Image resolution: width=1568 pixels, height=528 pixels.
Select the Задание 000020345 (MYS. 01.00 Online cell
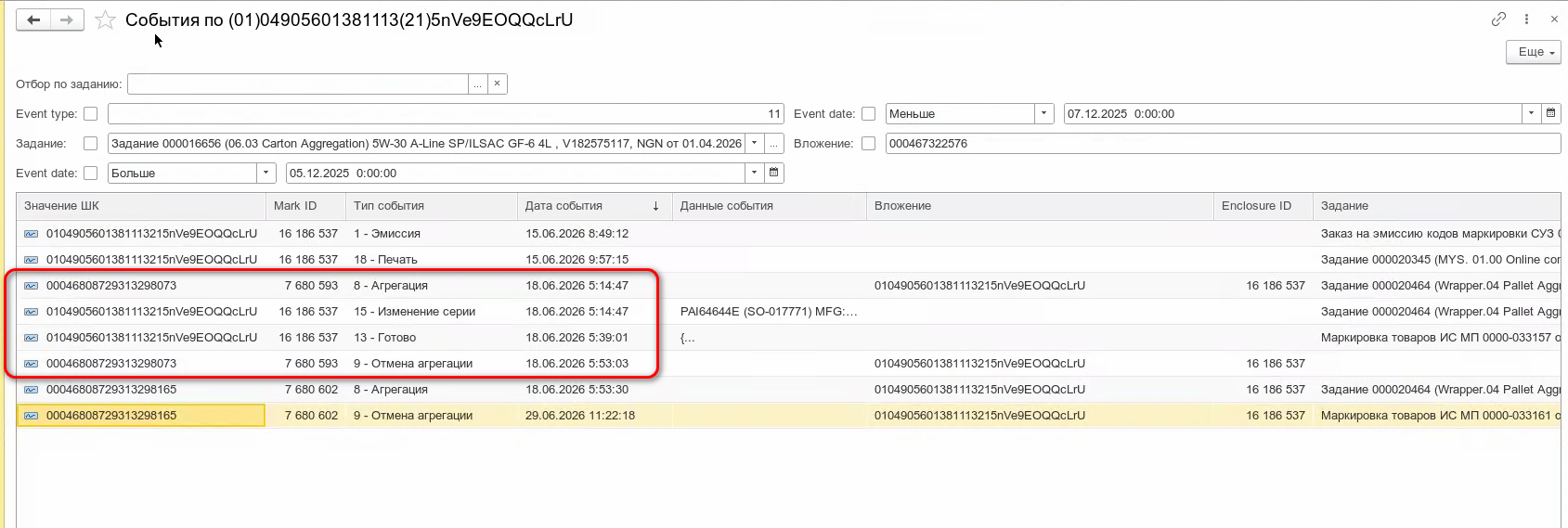tap(1437, 260)
